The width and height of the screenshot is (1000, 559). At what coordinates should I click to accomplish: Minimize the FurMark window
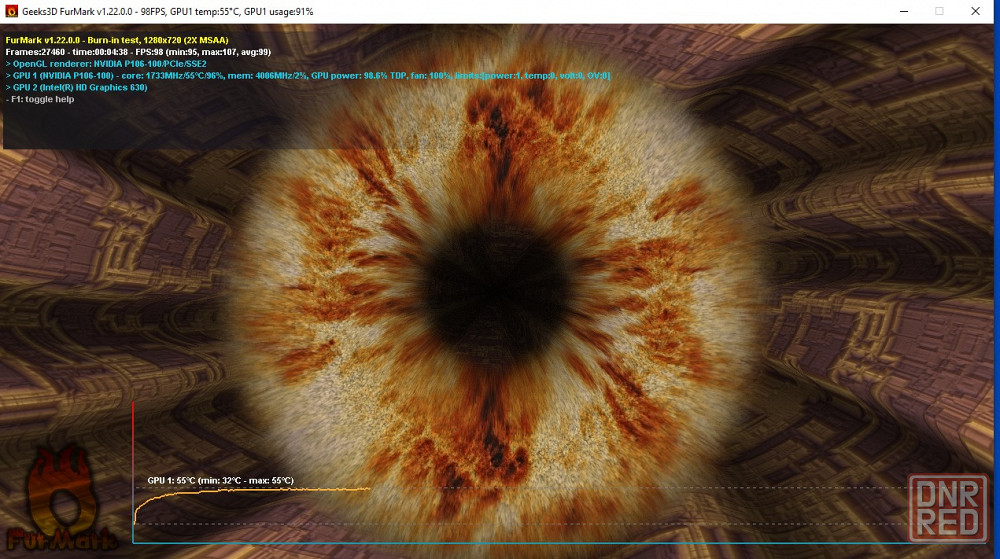coord(904,11)
